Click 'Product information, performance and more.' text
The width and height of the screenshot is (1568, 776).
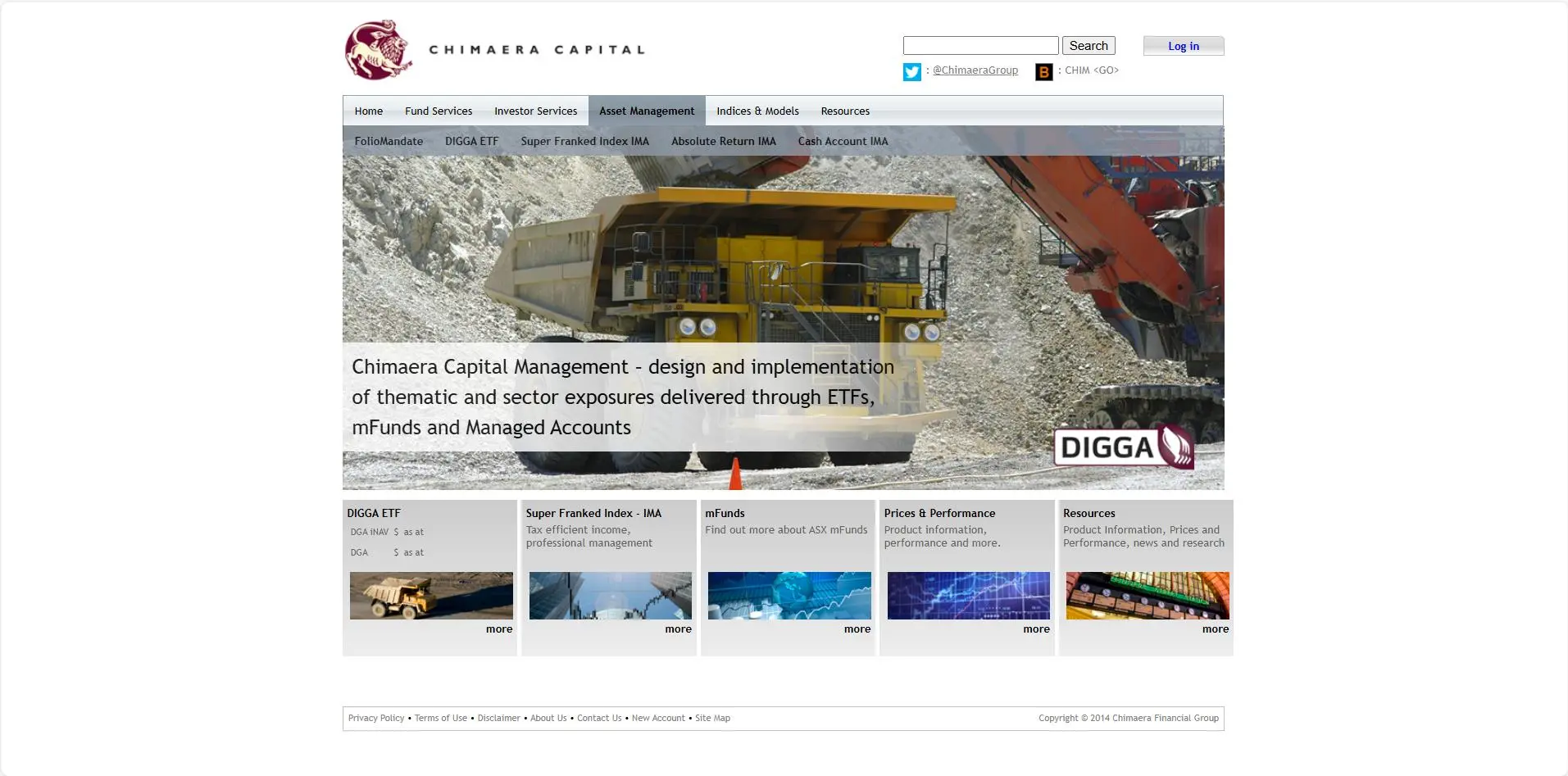942,537
